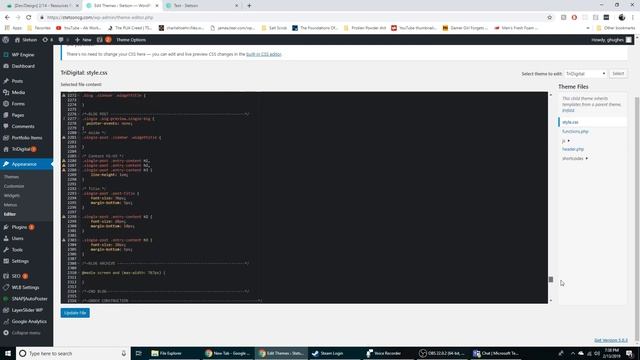Open header.php in Theme Files
This screenshot has width=640, height=360.
(573, 149)
